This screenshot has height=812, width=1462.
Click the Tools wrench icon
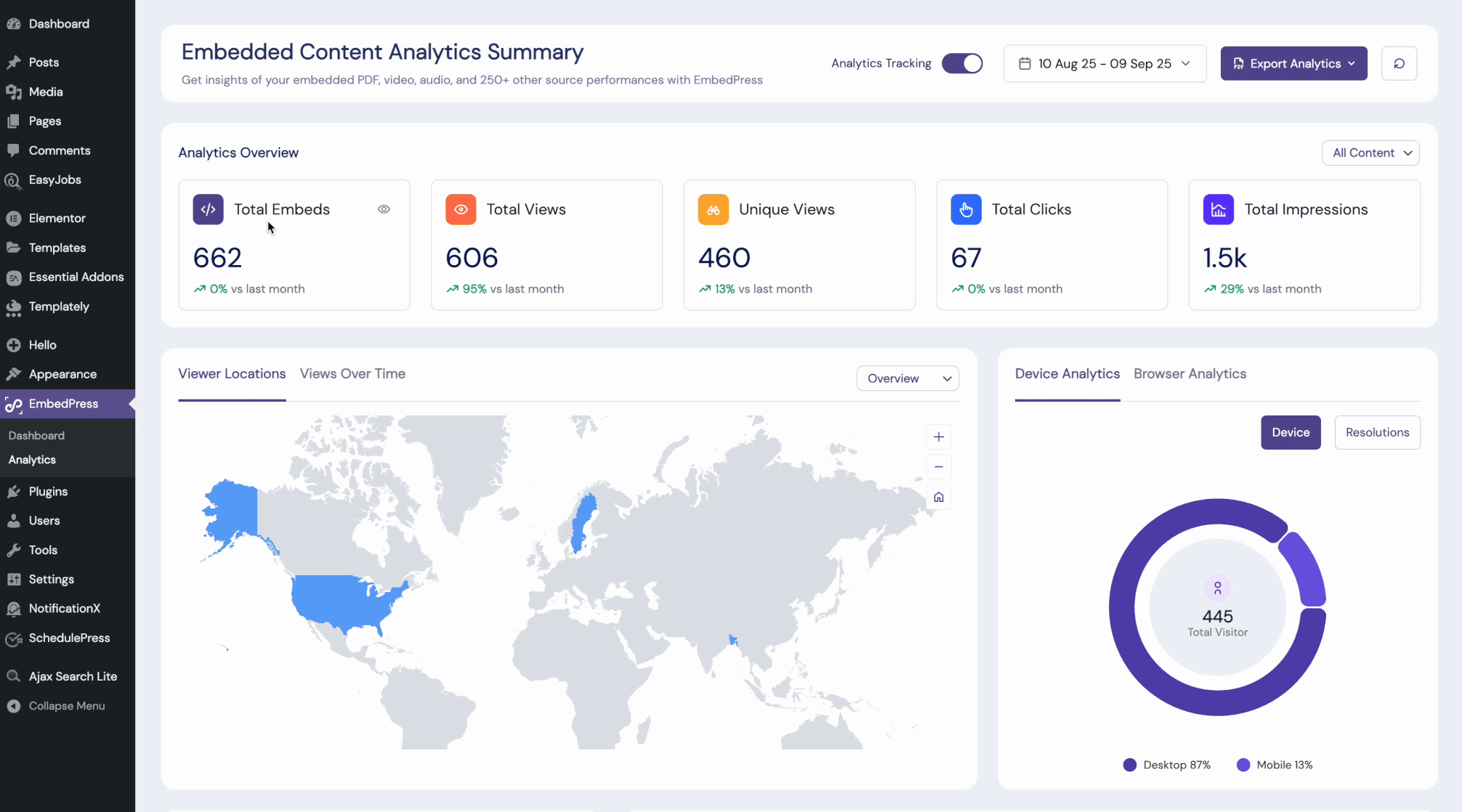pyautogui.click(x=13, y=551)
